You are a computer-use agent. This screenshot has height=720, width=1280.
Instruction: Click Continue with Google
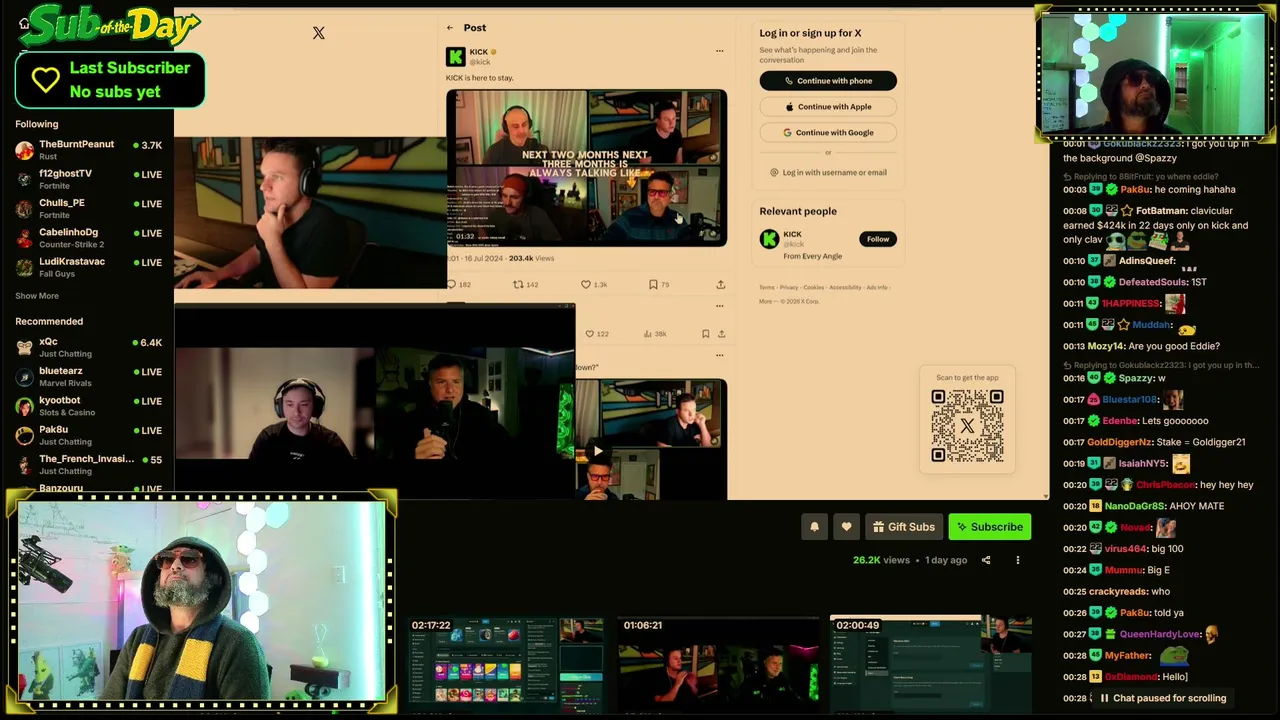[828, 133]
